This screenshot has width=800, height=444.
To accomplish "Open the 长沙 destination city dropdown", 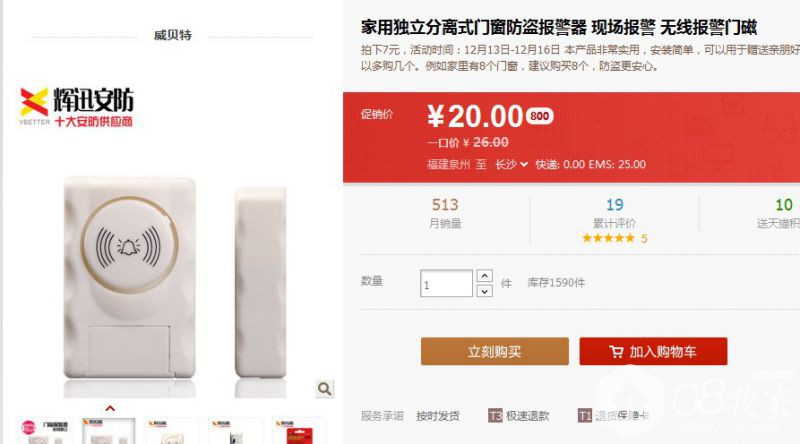I will pyautogui.click(x=511, y=164).
